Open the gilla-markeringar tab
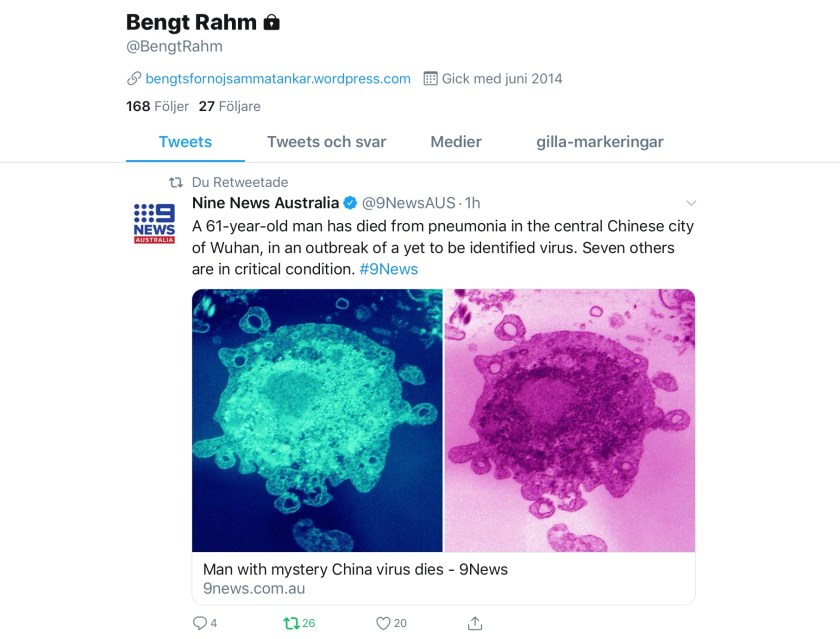 click(x=600, y=142)
